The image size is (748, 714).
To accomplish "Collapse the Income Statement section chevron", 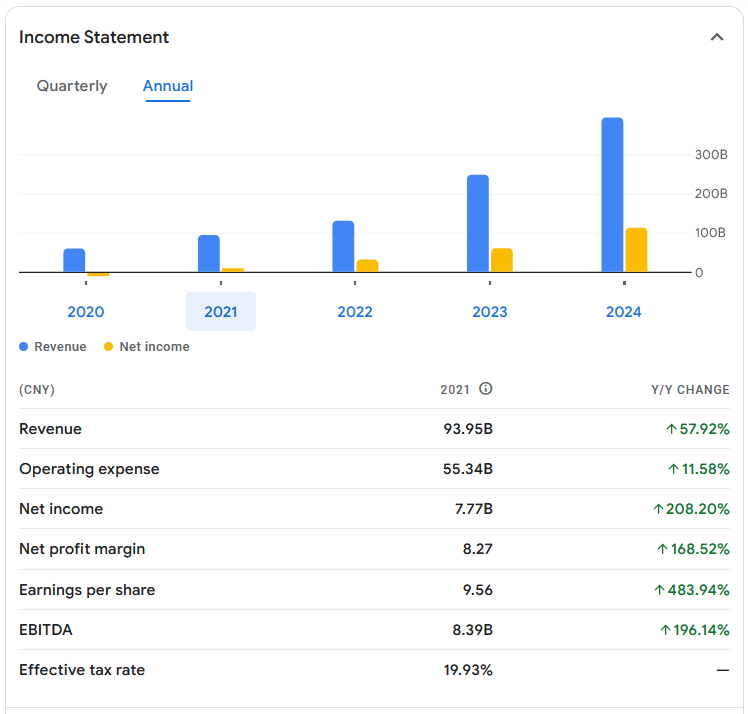I will point(717,37).
